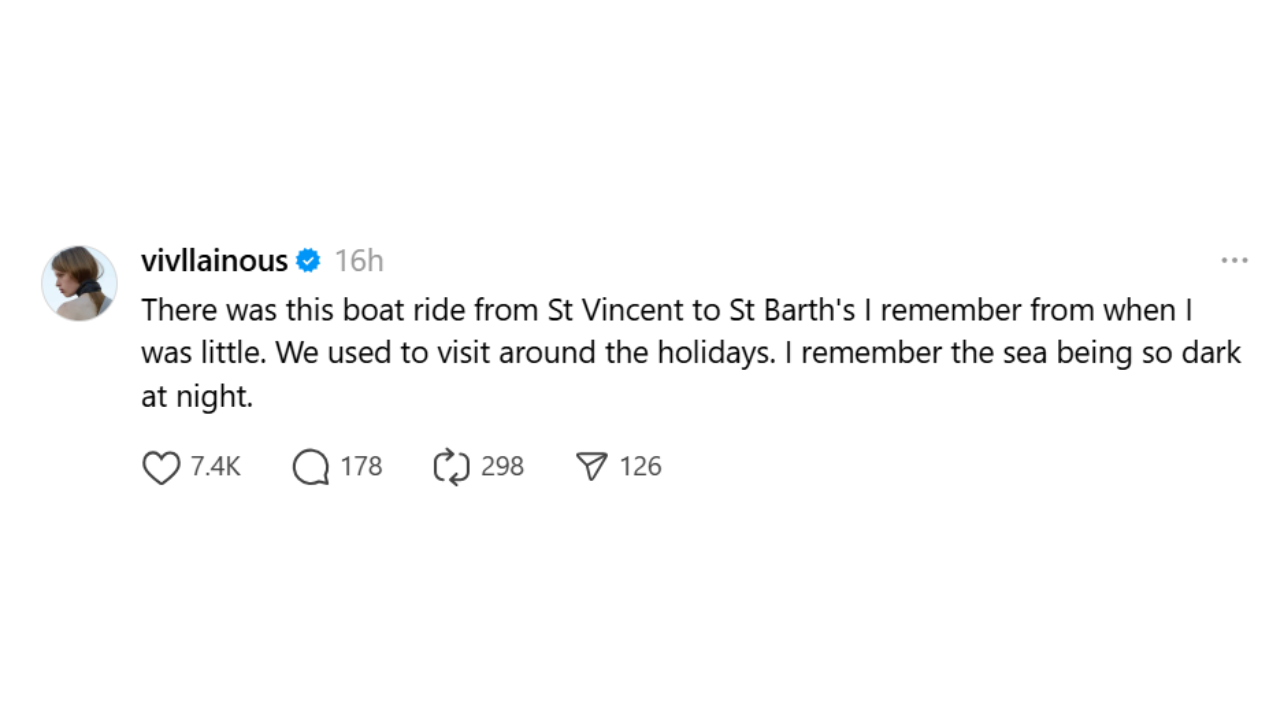Viewport: 1280px width, 720px height.
Task: Visit the vivllainous username link
Action: coord(215,261)
